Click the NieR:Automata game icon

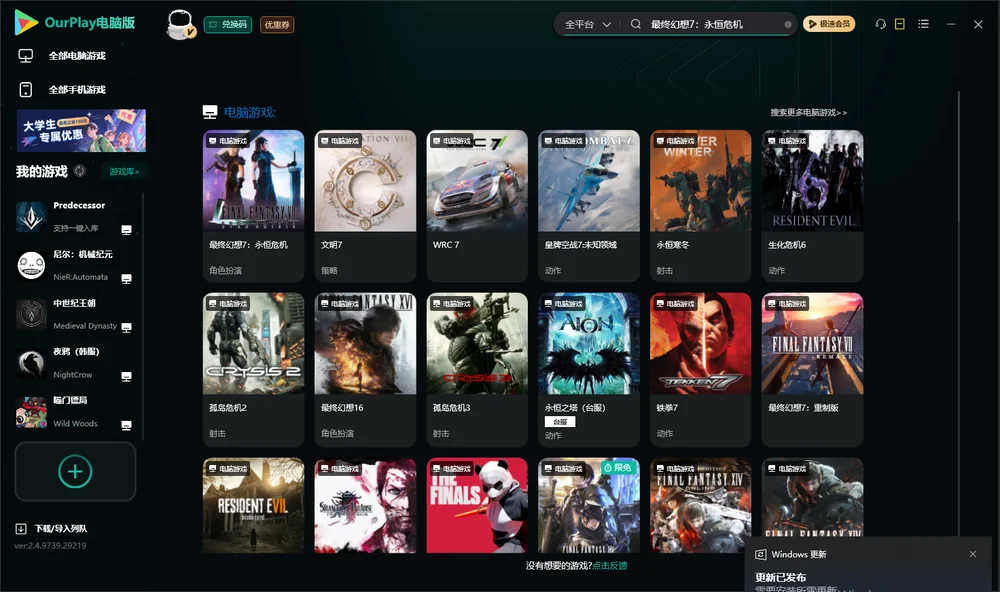tap(31, 265)
